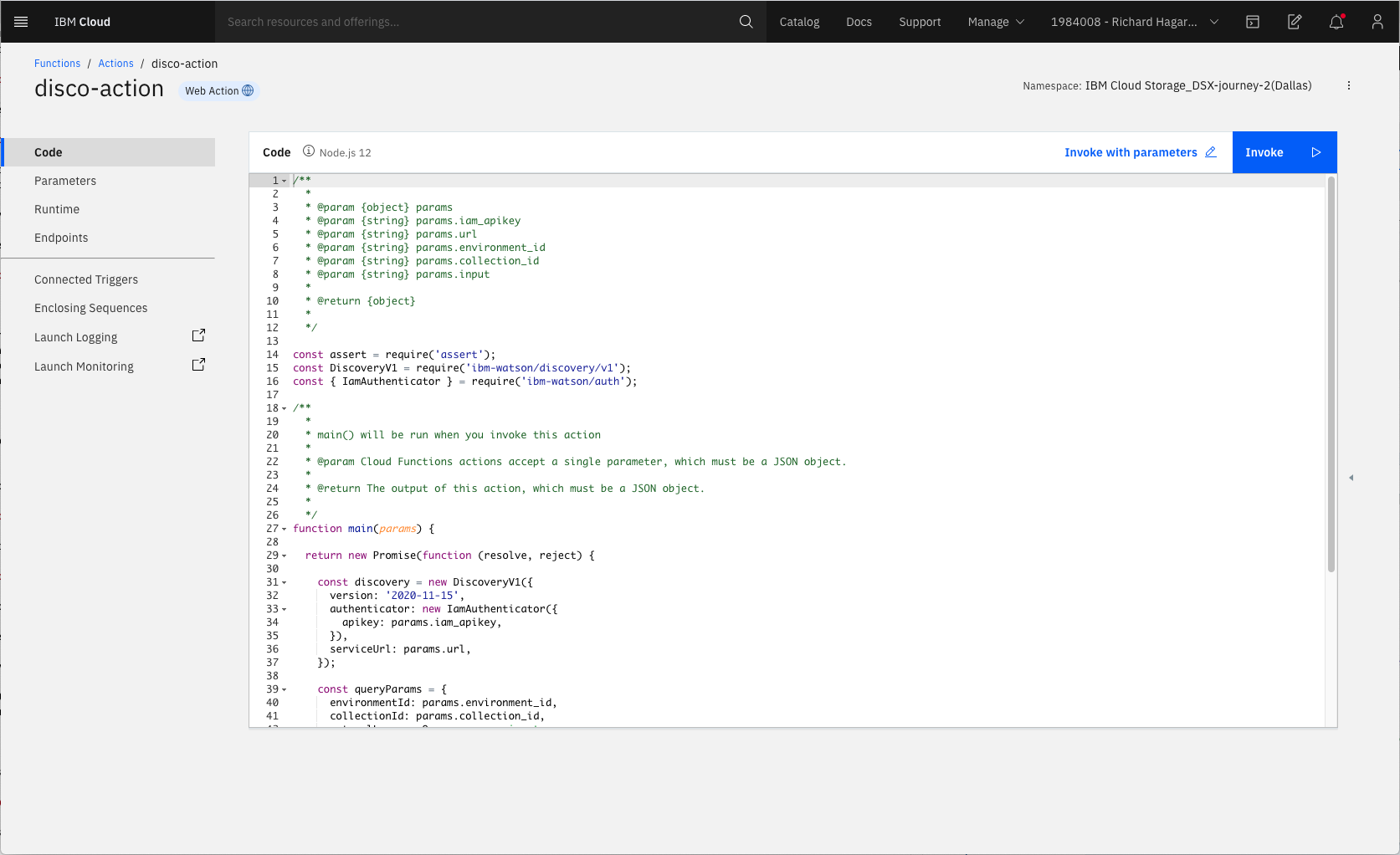Go to the Functions breadcrumb

point(57,64)
